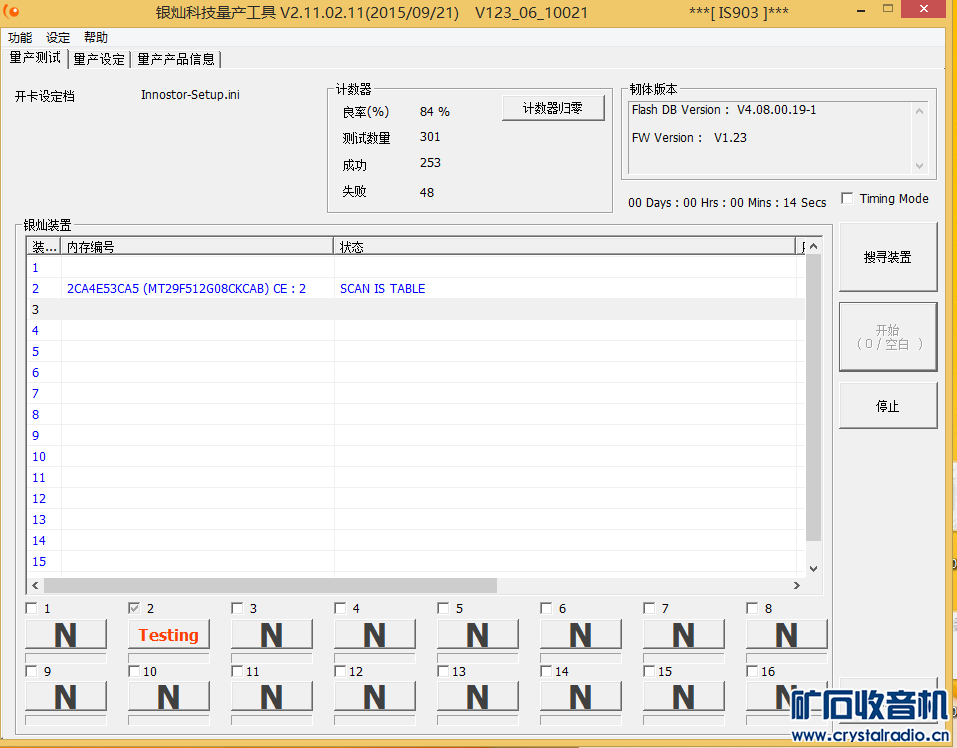Click the port 15 N status button
This screenshot has height=748, width=957.
tap(683, 697)
